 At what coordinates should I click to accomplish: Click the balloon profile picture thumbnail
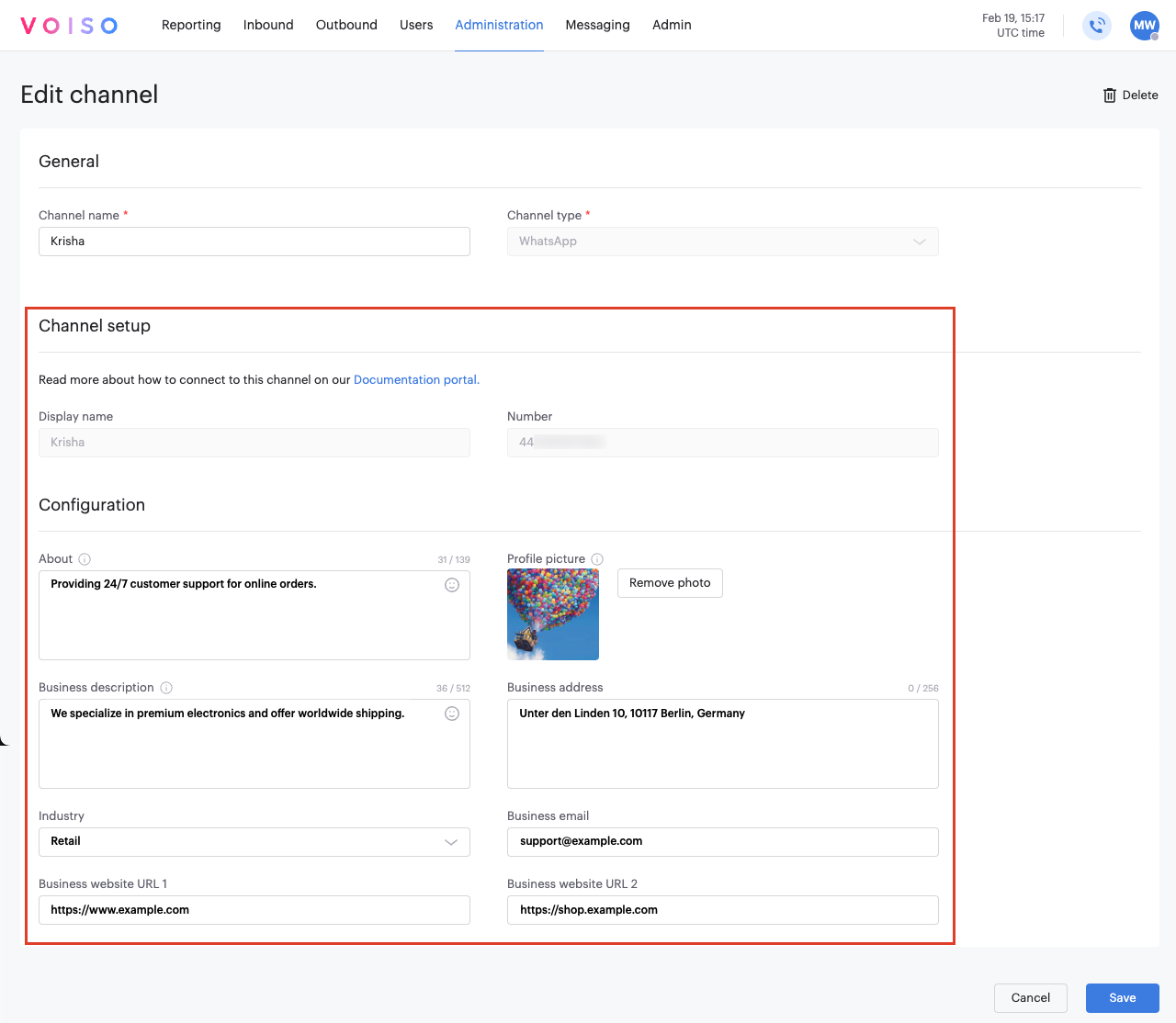pos(553,614)
